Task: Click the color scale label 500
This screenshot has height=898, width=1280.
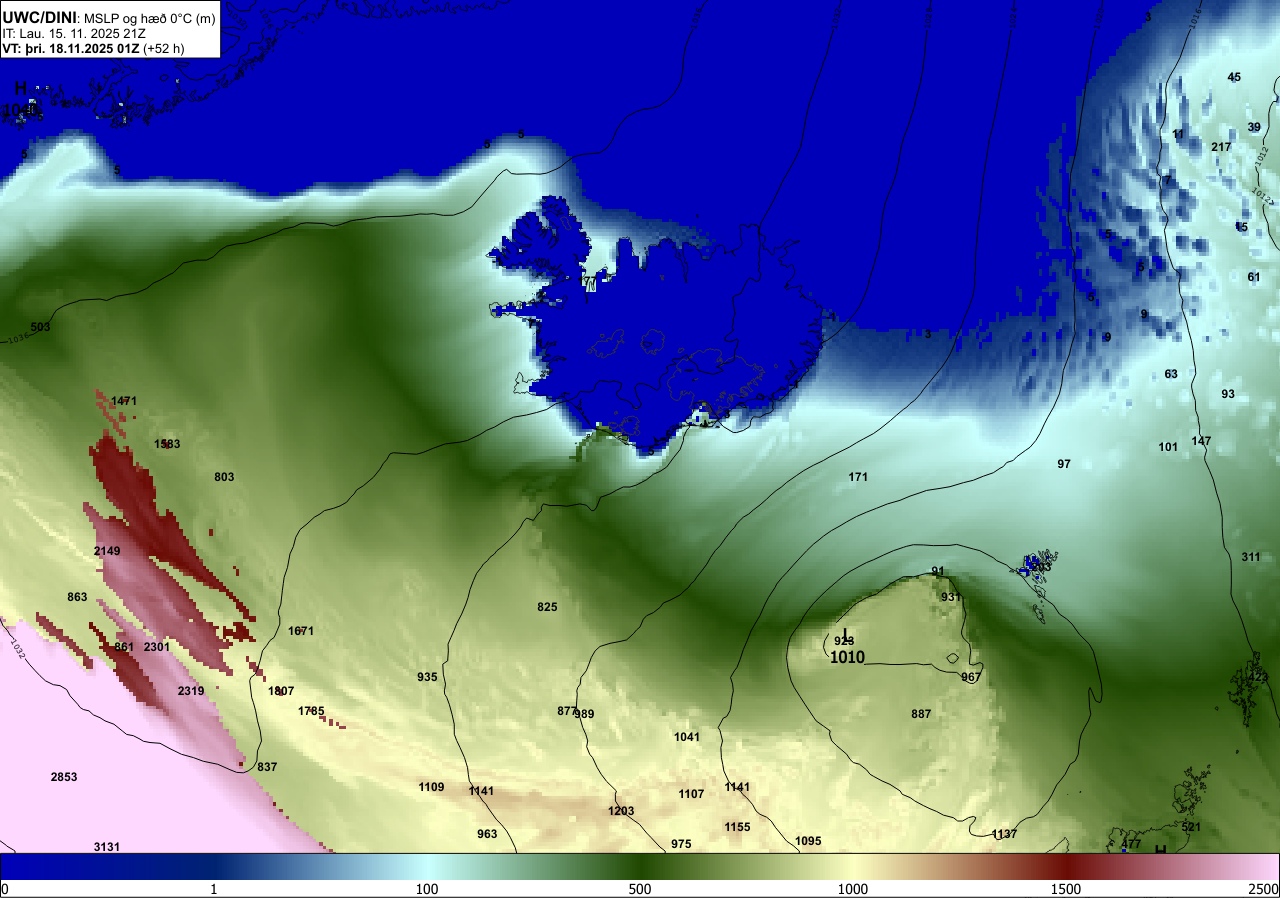Action: point(640,889)
